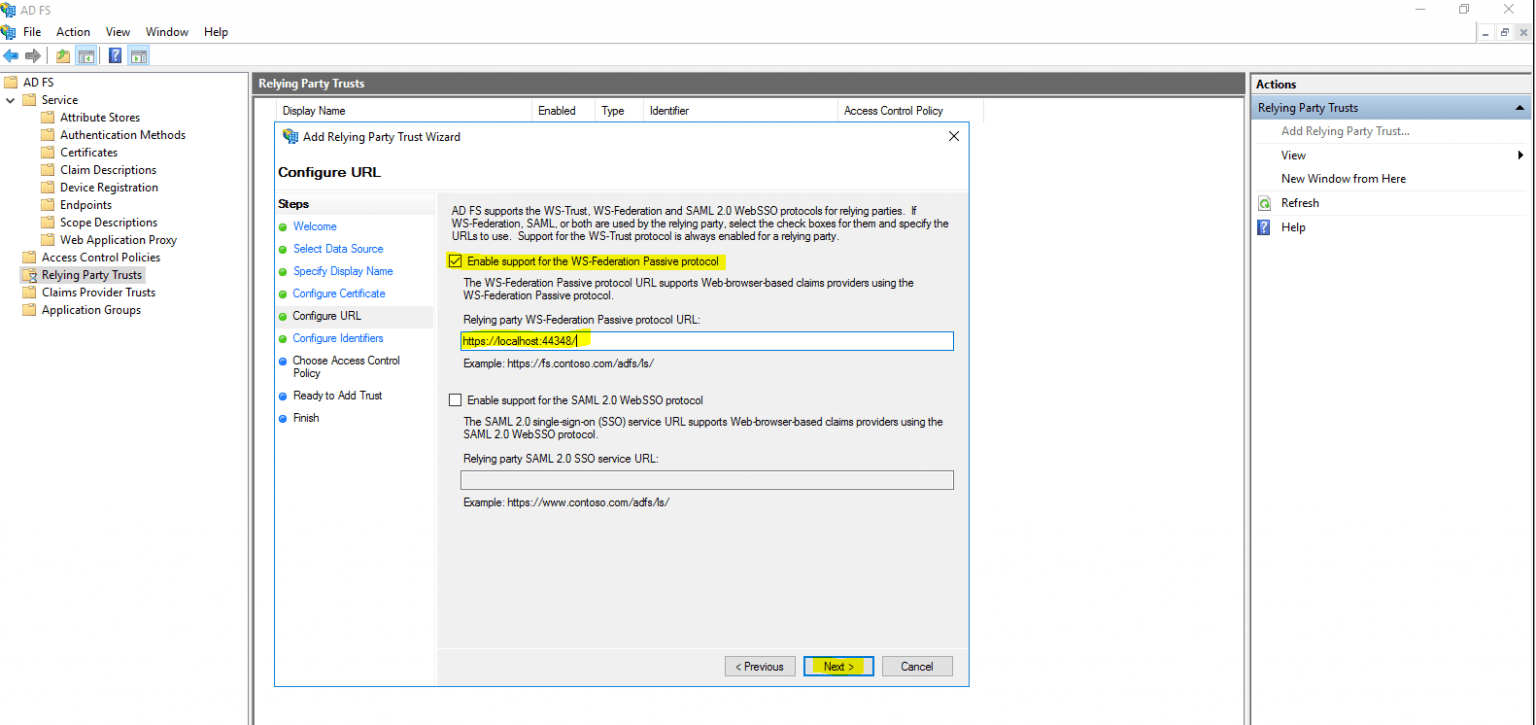Click the Back navigation arrow in the toolbar

tap(10, 55)
